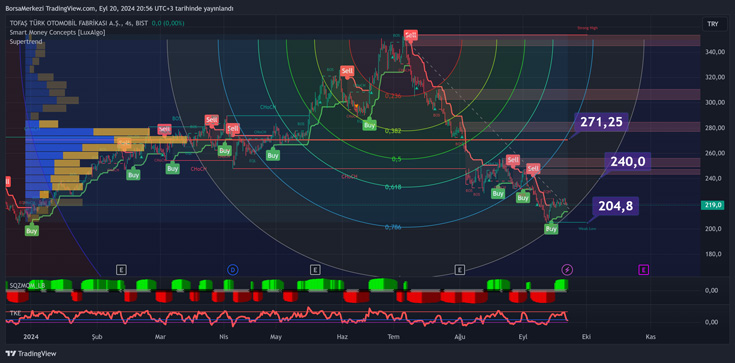
Task: Open the blue D dividend marker near Nis
Action: (232, 270)
